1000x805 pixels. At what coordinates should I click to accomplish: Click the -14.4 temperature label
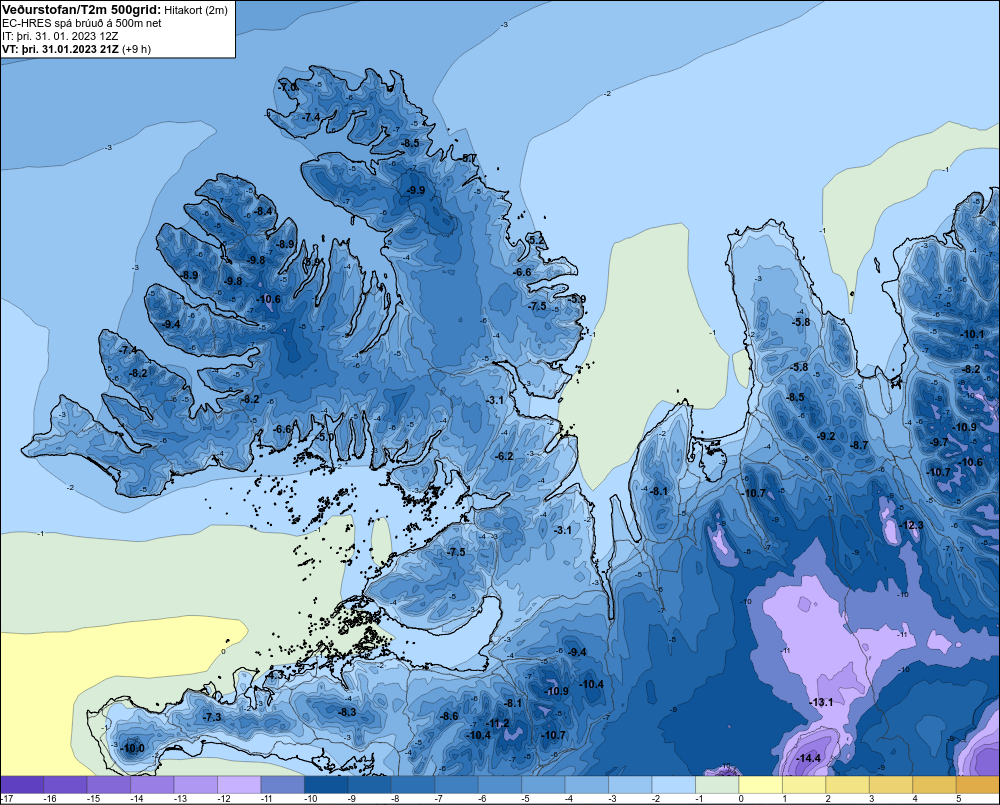click(x=809, y=758)
